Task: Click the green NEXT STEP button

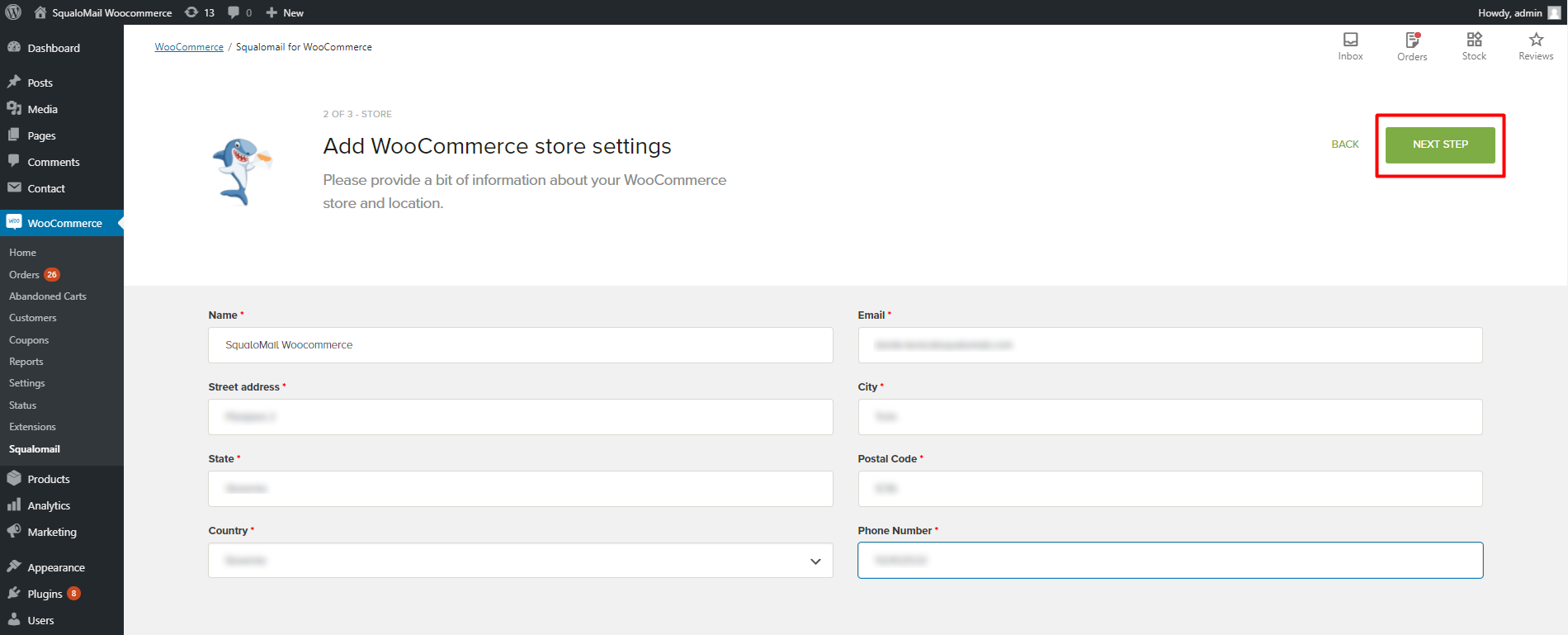Action: point(1440,145)
